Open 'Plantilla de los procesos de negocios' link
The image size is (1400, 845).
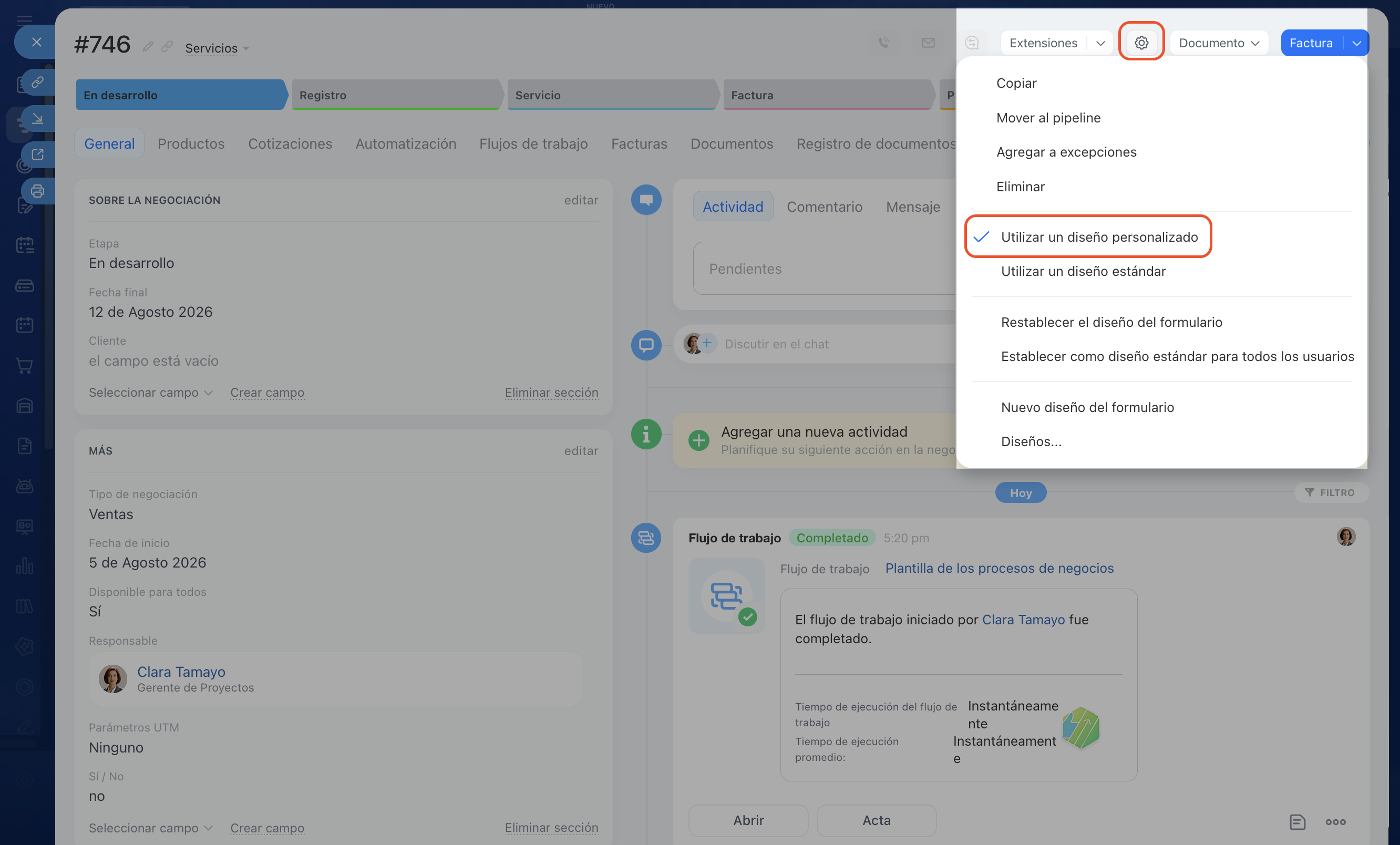click(1000, 568)
